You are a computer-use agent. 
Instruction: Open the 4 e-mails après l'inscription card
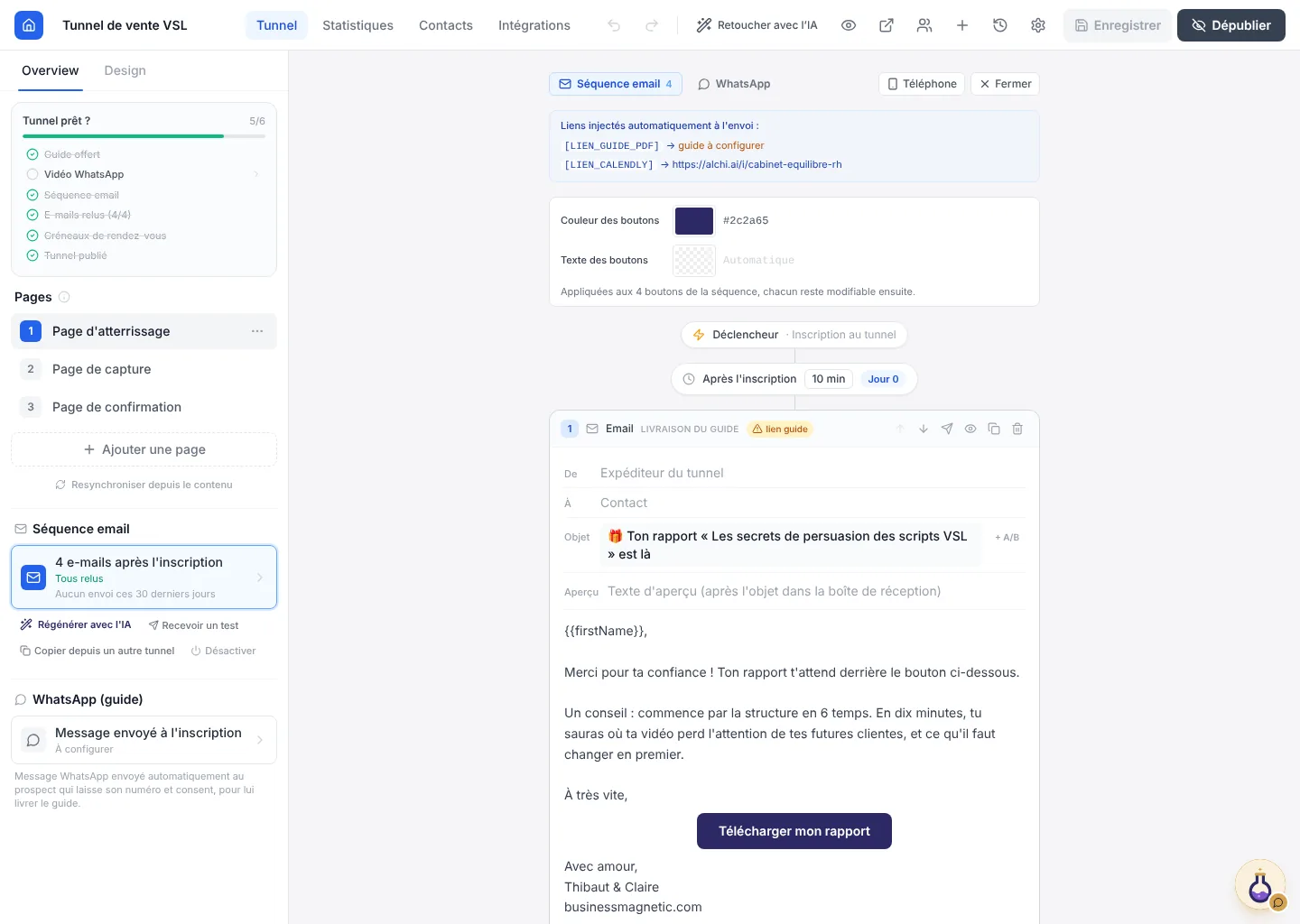pos(144,577)
